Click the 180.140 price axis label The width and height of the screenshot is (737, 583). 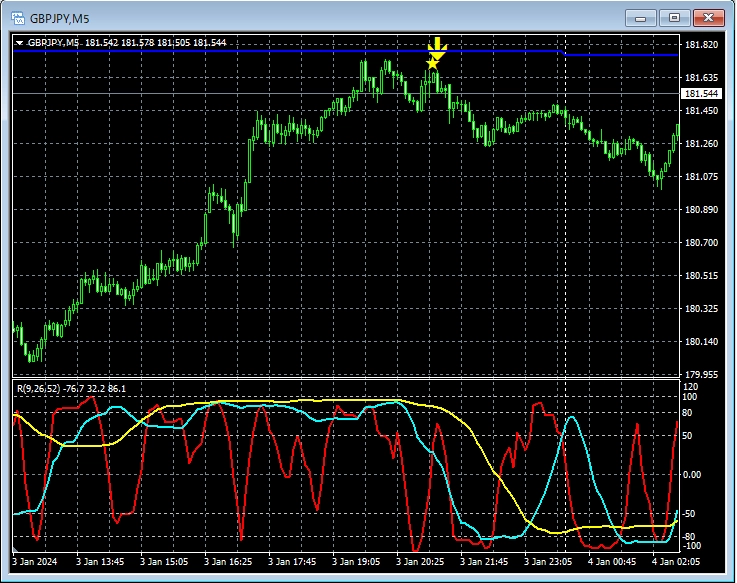tap(699, 342)
